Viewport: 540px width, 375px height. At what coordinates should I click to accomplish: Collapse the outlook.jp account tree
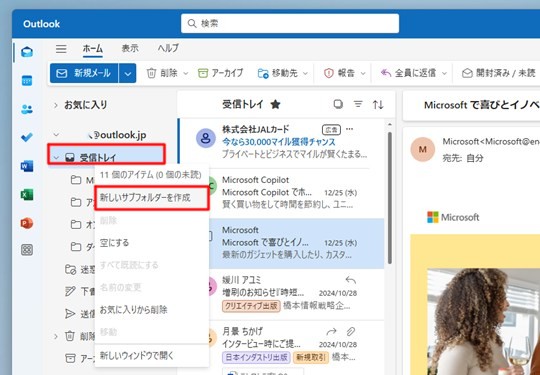pyautogui.click(x=56, y=135)
